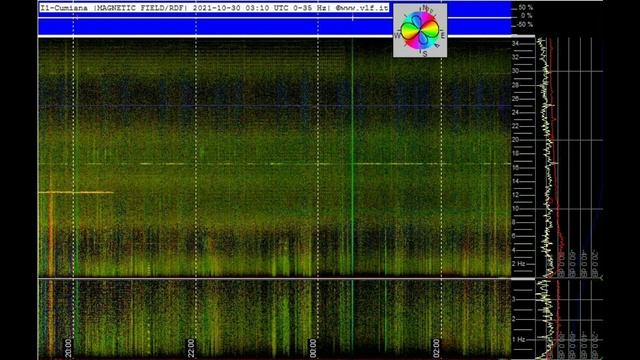Click the "2021-10-30 03:10 UTC" timestamp
The width and height of the screenshot is (640, 360).
tap(241, 8)
